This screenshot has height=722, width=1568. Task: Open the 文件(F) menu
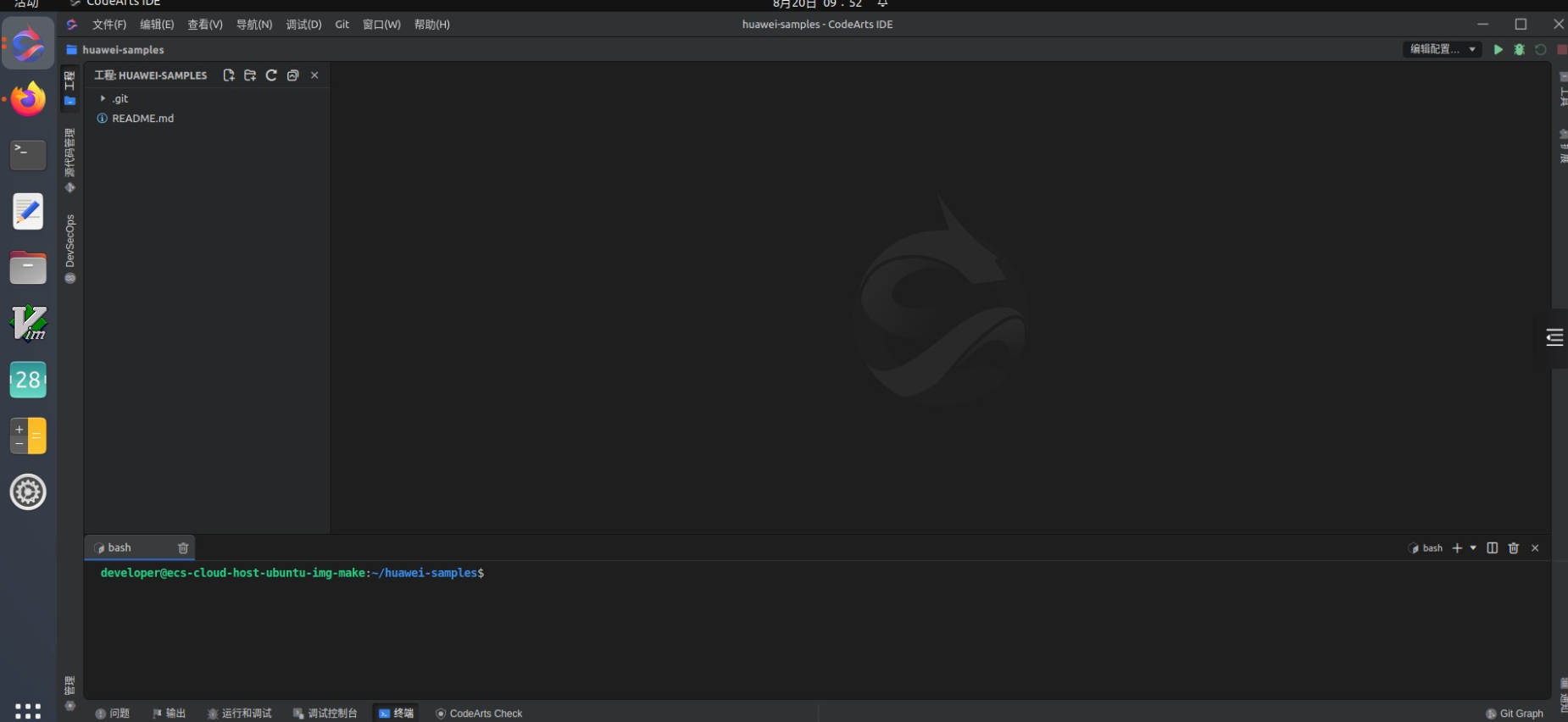[x=109, y=25]
